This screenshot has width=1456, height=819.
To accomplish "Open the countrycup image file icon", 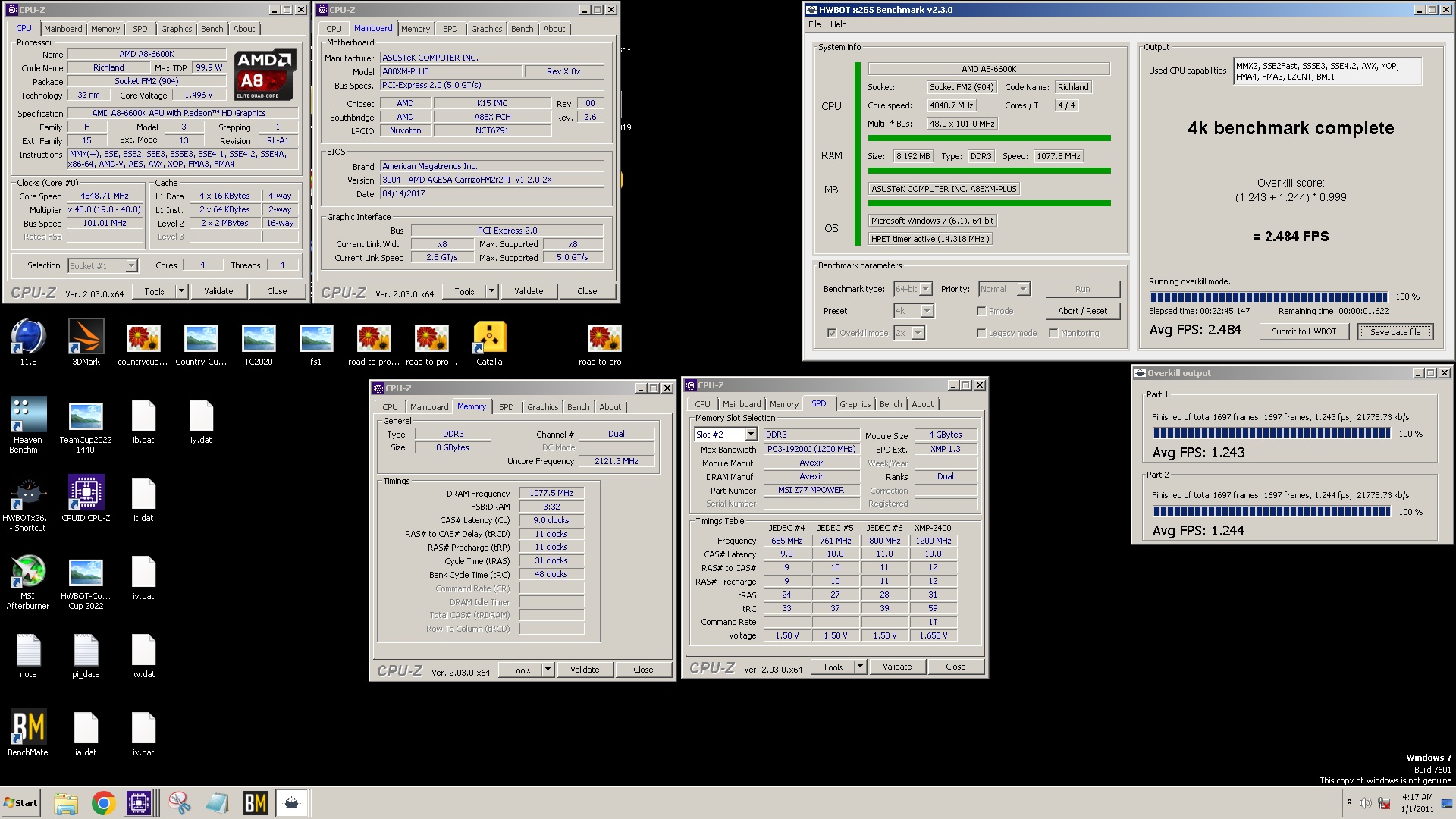I will pos(143,343).
